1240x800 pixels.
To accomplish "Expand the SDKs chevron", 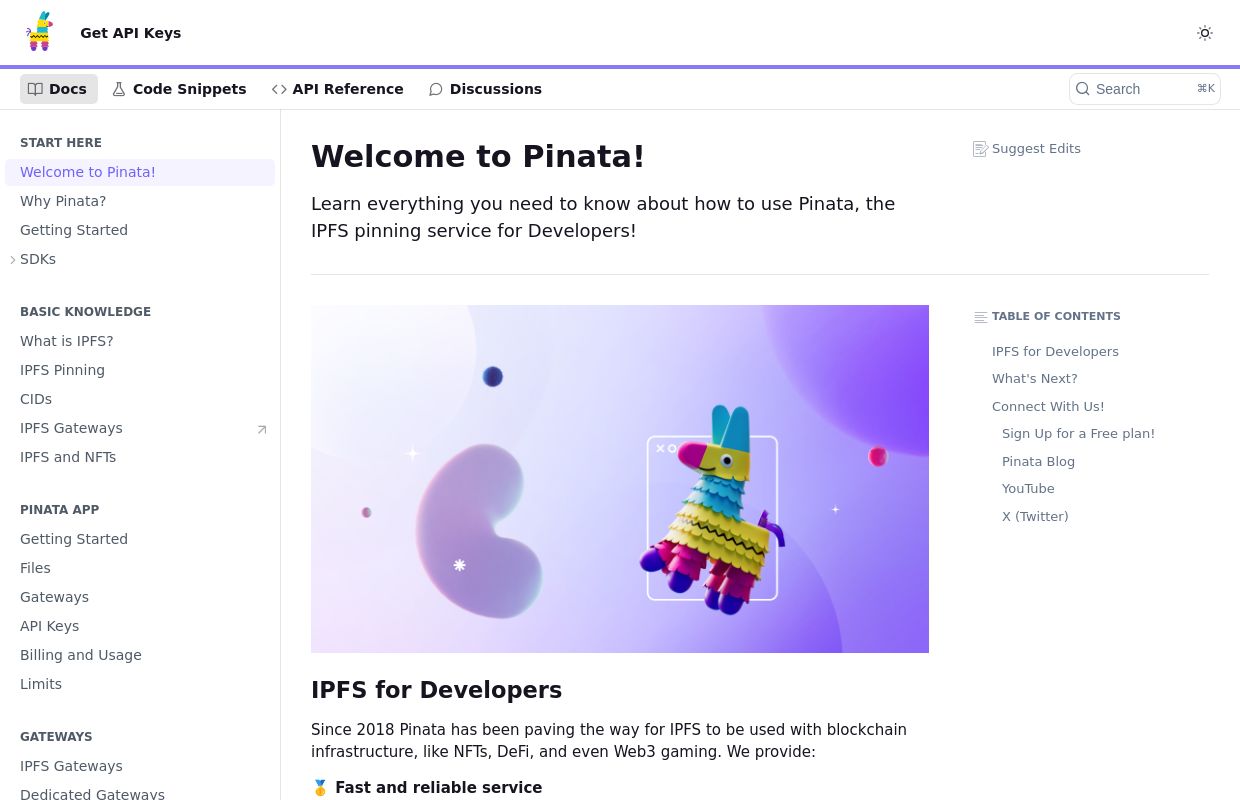I will 13,260.
